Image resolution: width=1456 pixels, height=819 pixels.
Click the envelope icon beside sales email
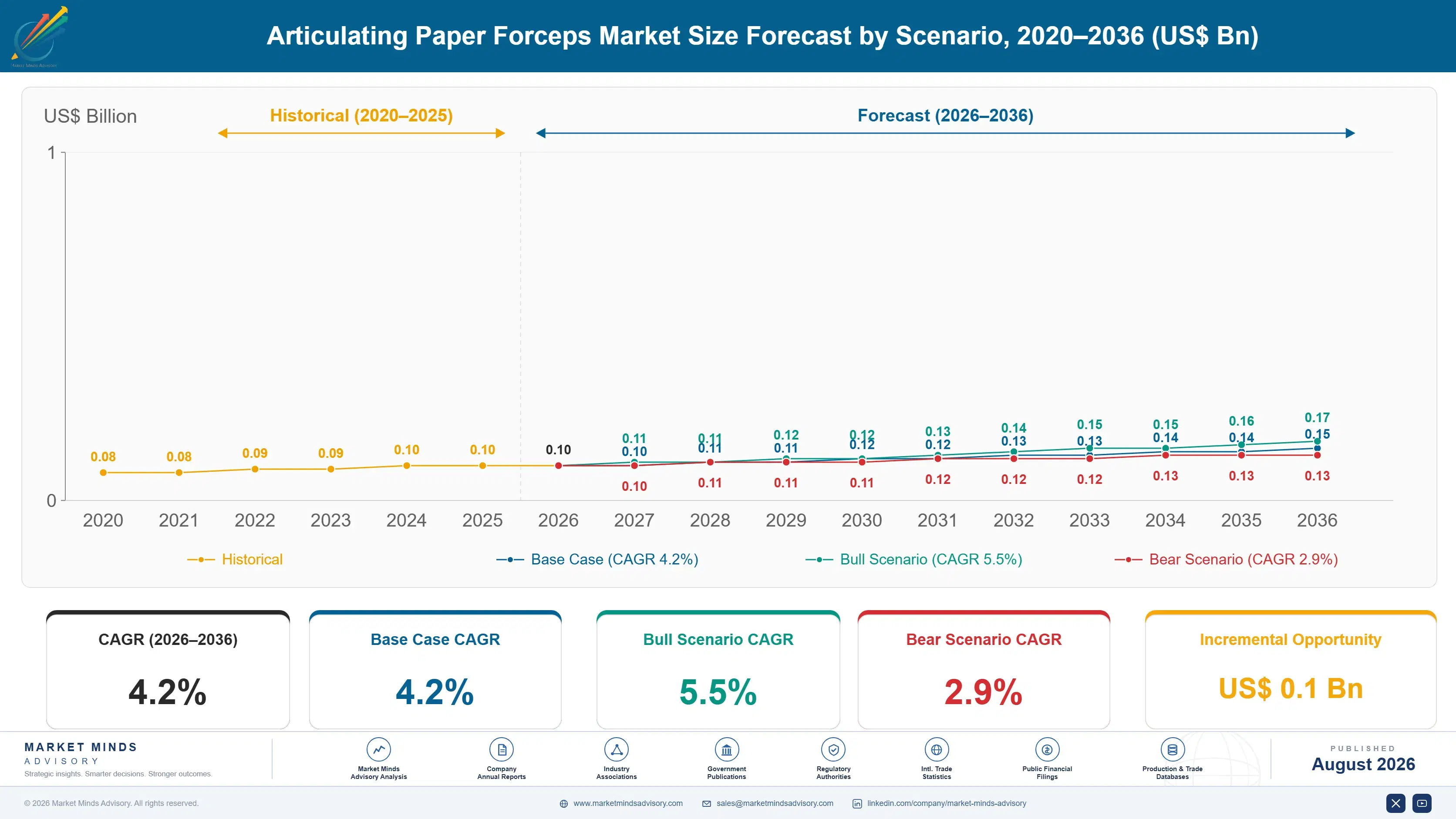click(x=707, y=804)
